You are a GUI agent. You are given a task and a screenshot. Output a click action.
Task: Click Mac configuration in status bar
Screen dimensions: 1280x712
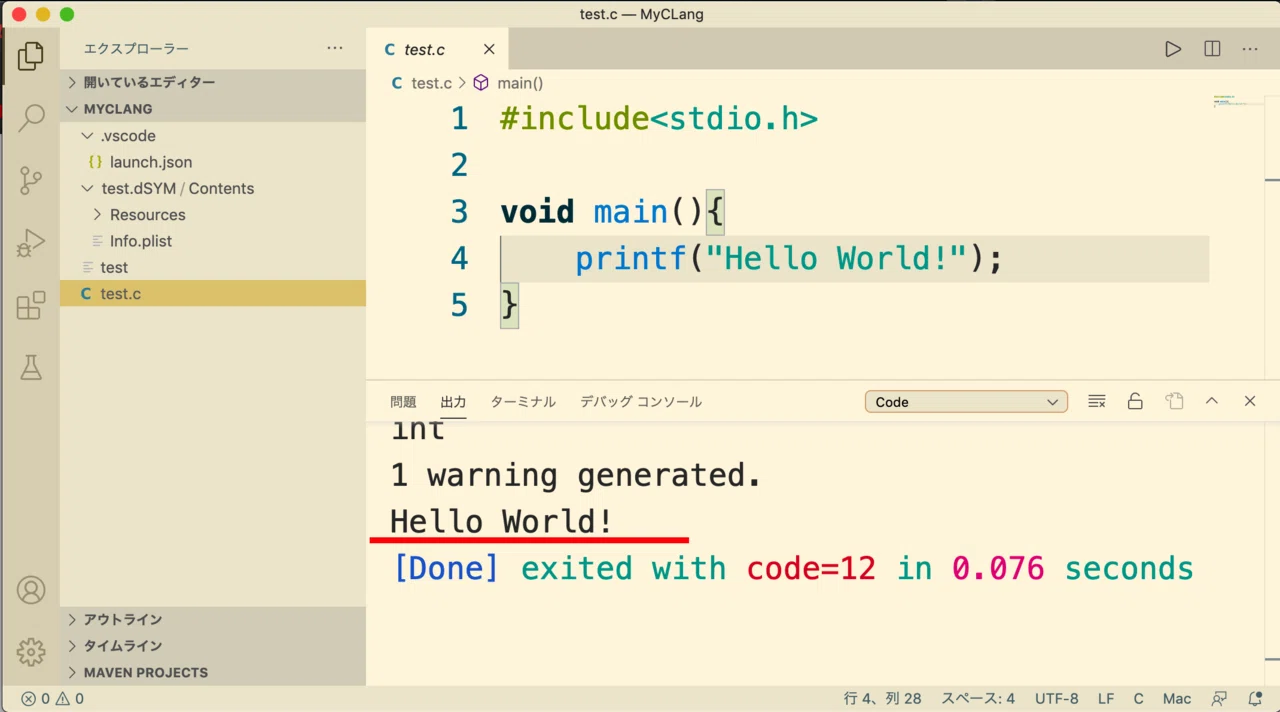point(1177,699)
